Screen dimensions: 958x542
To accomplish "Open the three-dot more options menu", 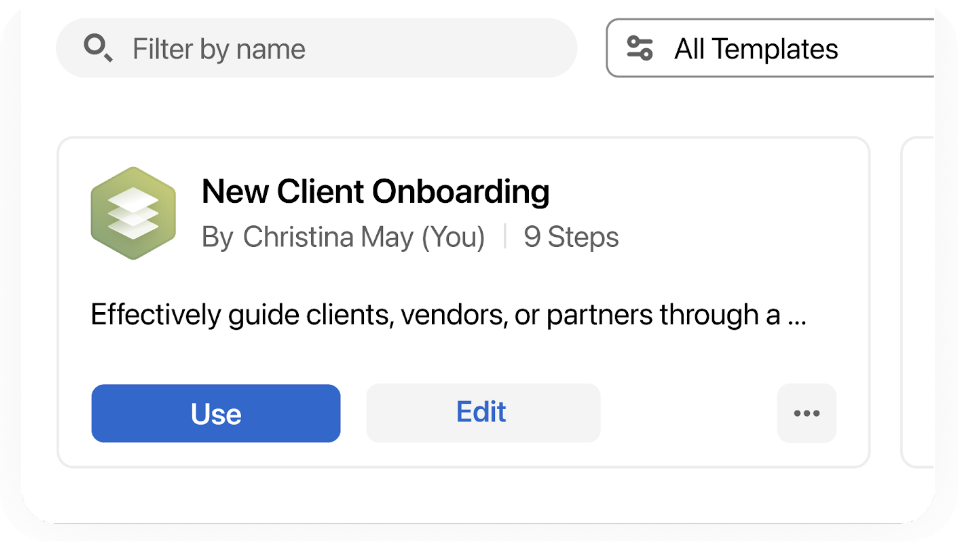I will click(x=806, y=413).
